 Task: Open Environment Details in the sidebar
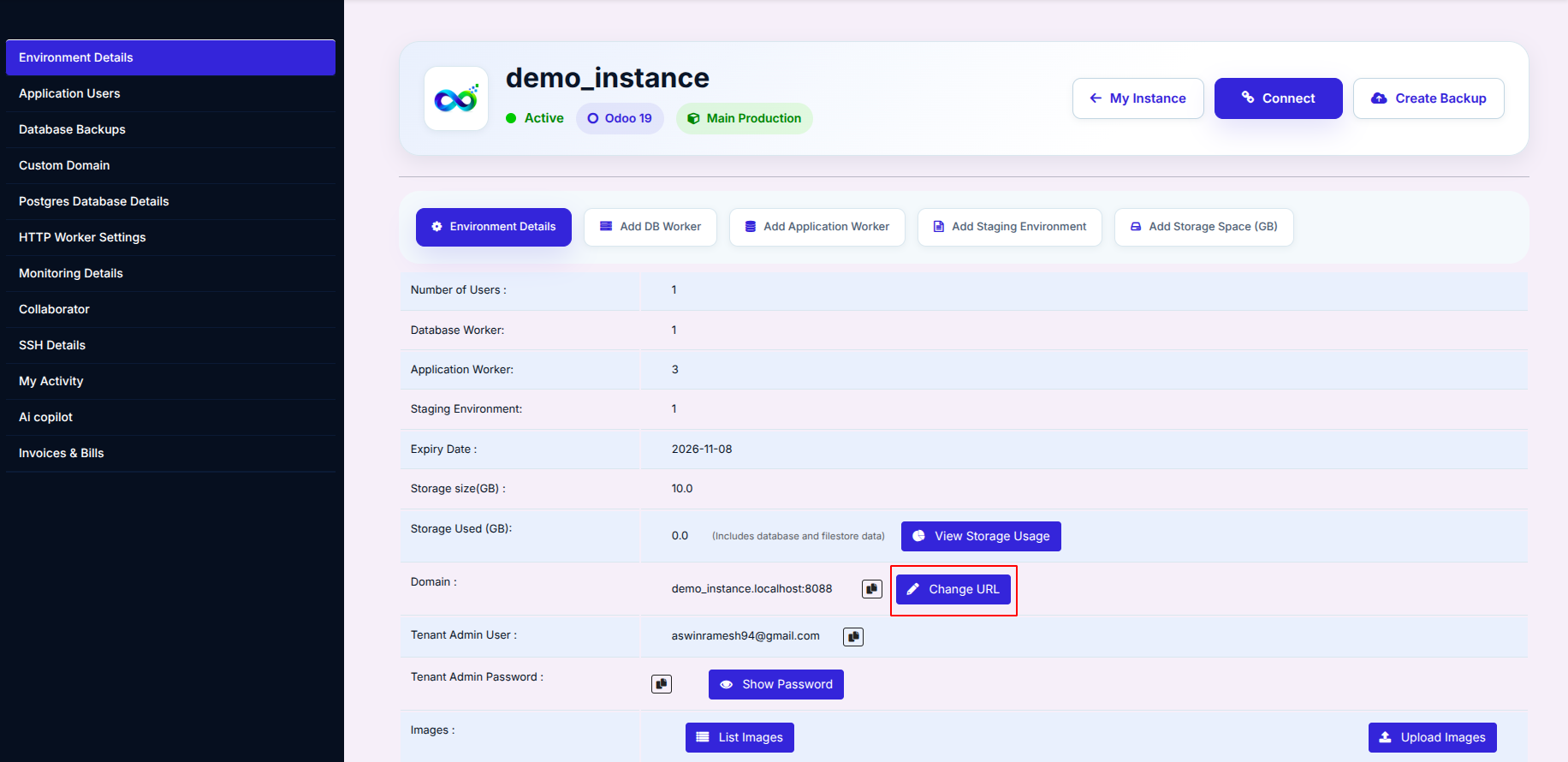click(x=170, y=57)
